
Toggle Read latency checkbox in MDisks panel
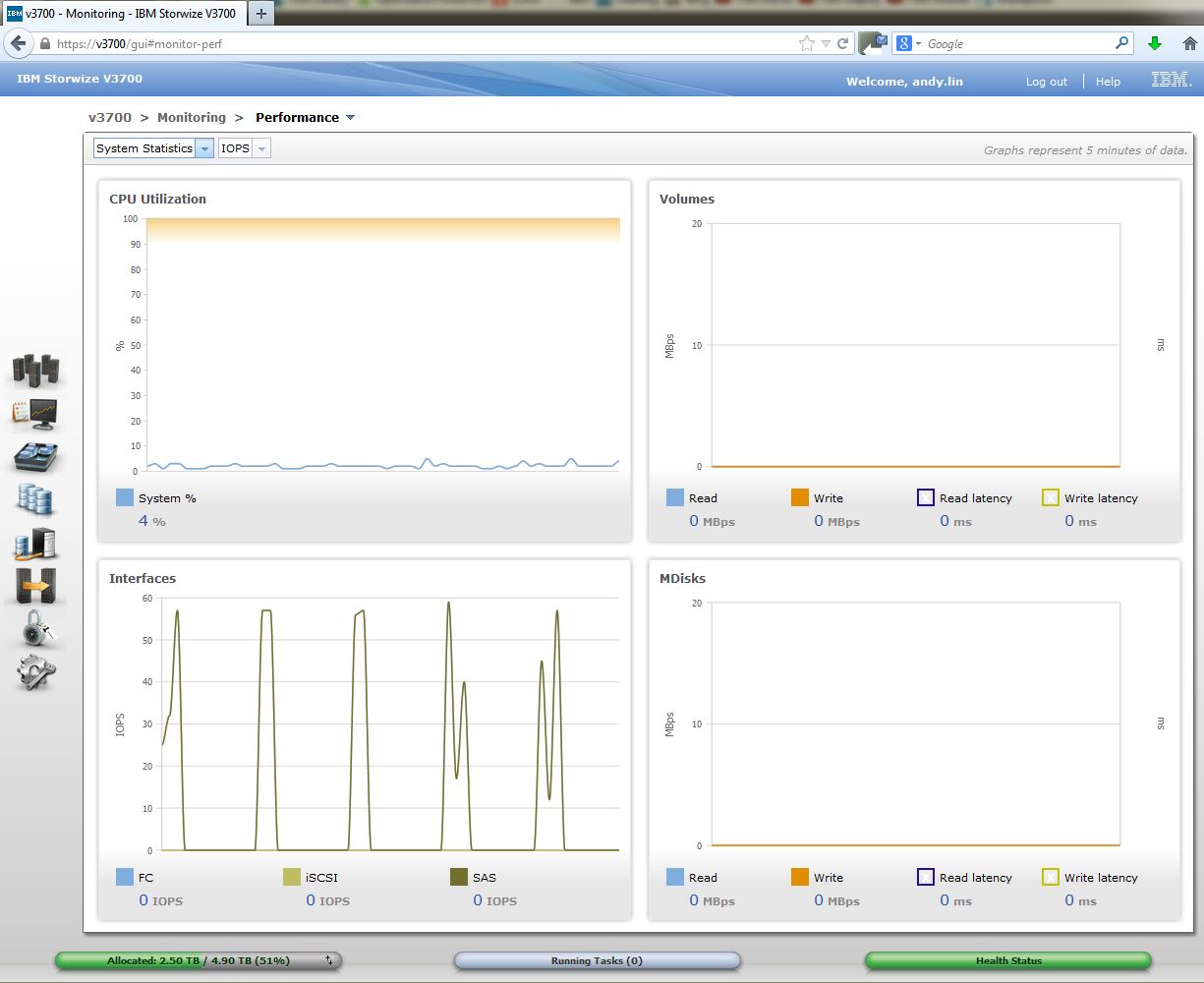click(925, 877)
